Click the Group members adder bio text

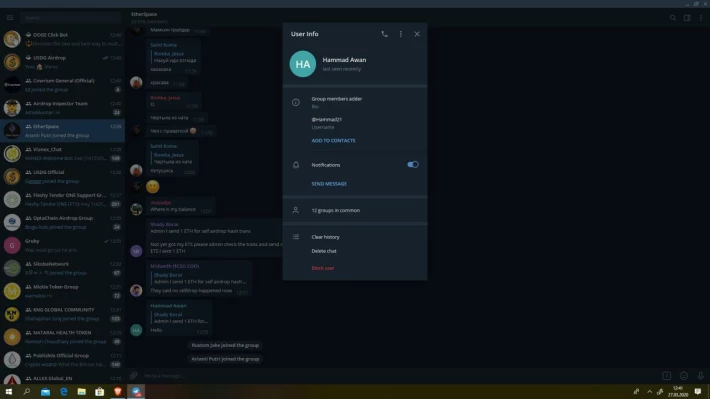[336, 99]
